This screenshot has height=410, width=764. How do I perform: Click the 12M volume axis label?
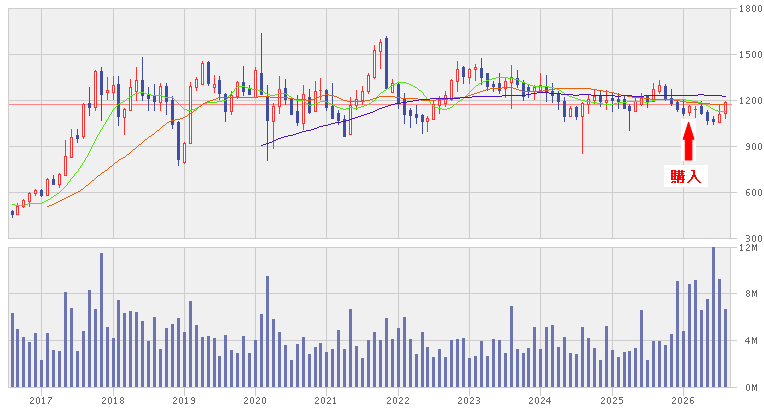[748, 248]
